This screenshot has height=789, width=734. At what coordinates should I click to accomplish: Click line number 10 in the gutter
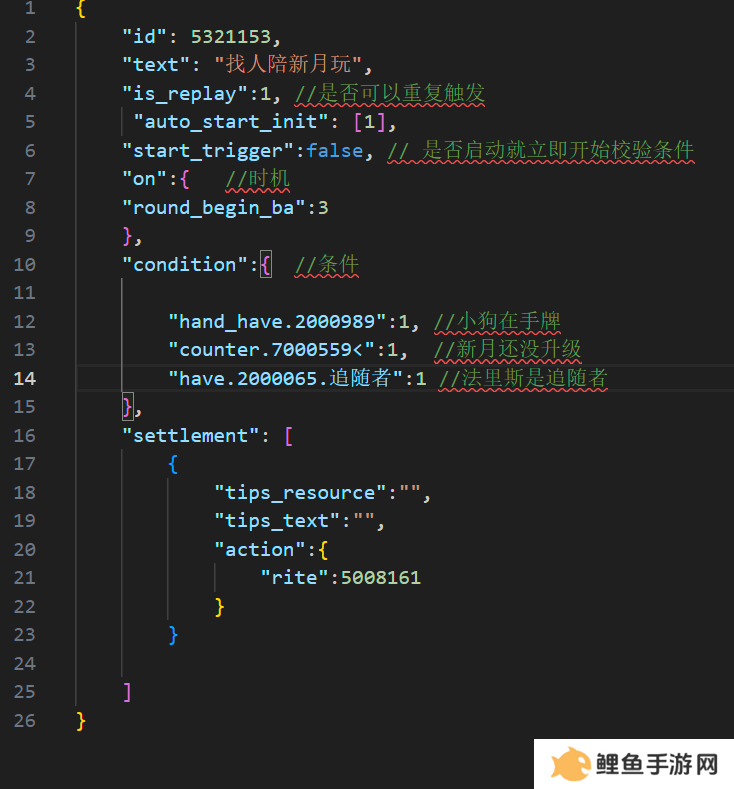tap(25, 265)
